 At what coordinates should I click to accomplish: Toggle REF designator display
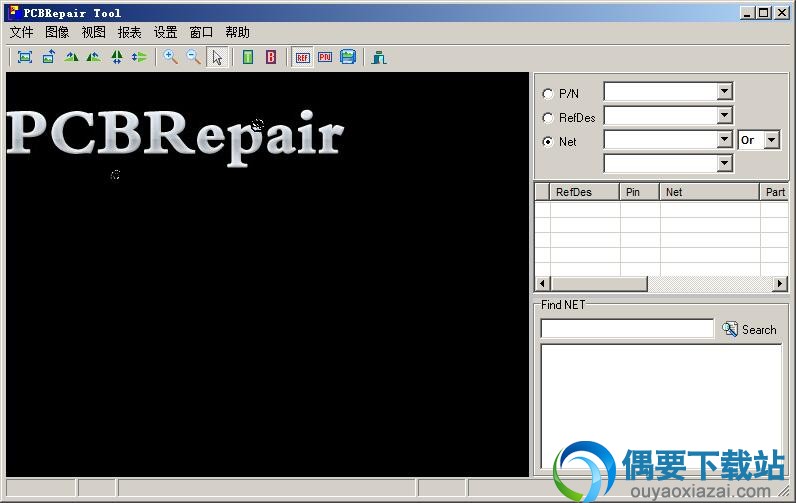(x=303, y=57)
